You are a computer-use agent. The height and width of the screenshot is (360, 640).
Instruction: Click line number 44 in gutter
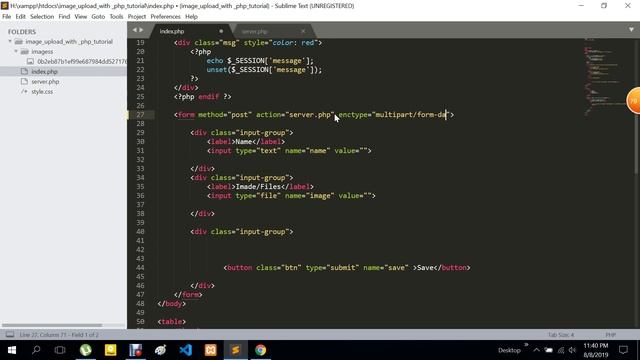pyautogui.click(x=140, y=268)
